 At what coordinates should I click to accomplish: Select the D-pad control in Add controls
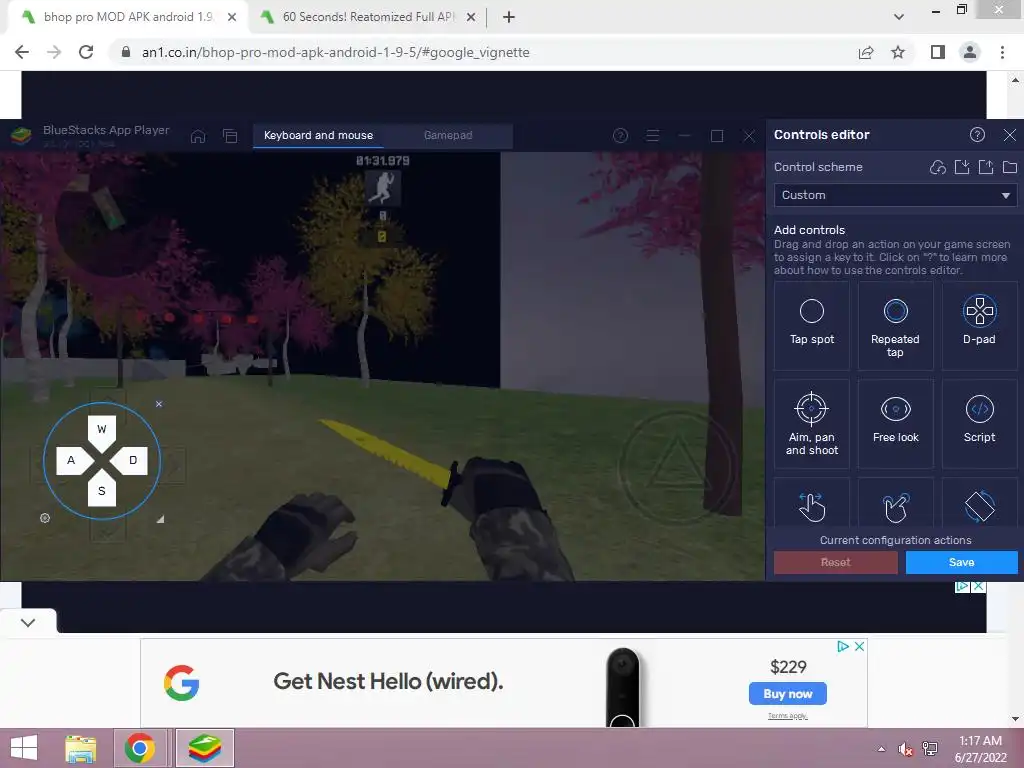[980, 325]
